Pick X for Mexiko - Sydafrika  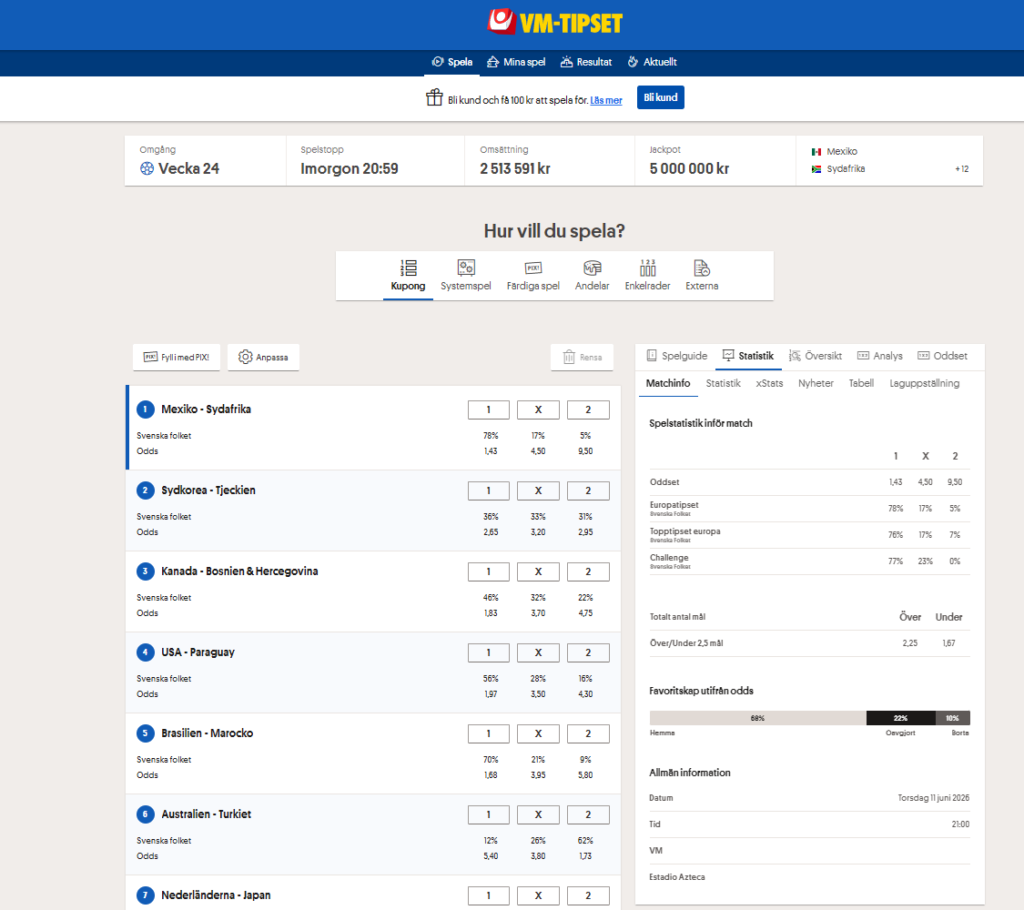tap(538, 410)
